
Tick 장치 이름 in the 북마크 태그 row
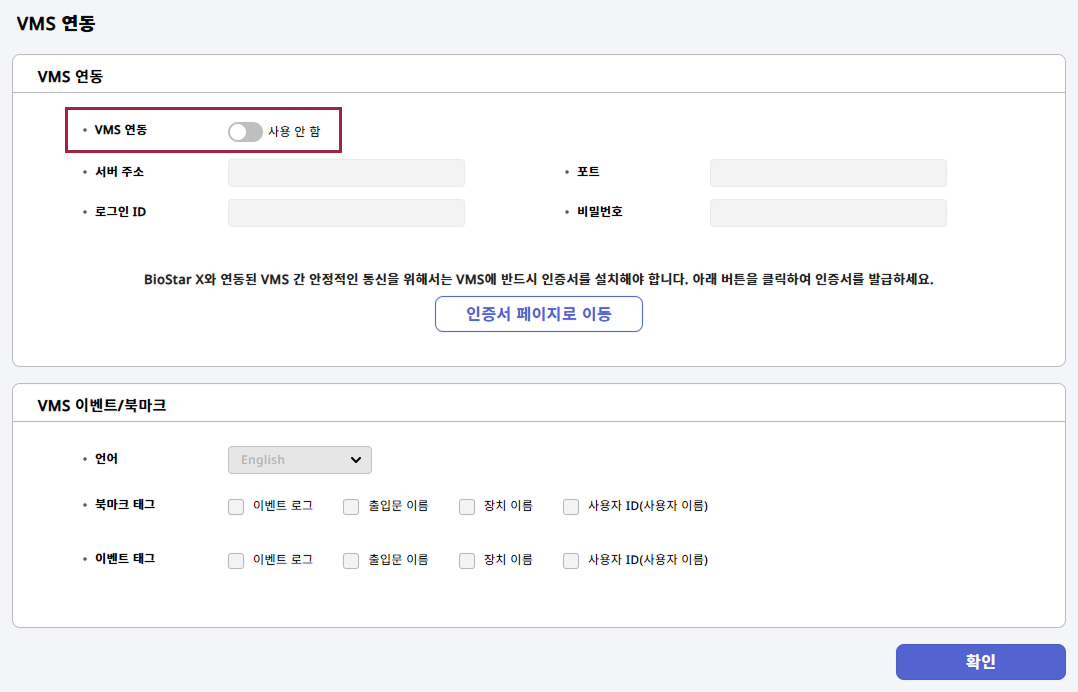tap(467, 507)
